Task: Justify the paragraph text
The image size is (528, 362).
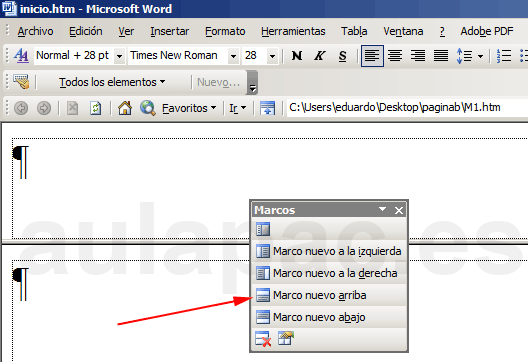Action: 441,56
